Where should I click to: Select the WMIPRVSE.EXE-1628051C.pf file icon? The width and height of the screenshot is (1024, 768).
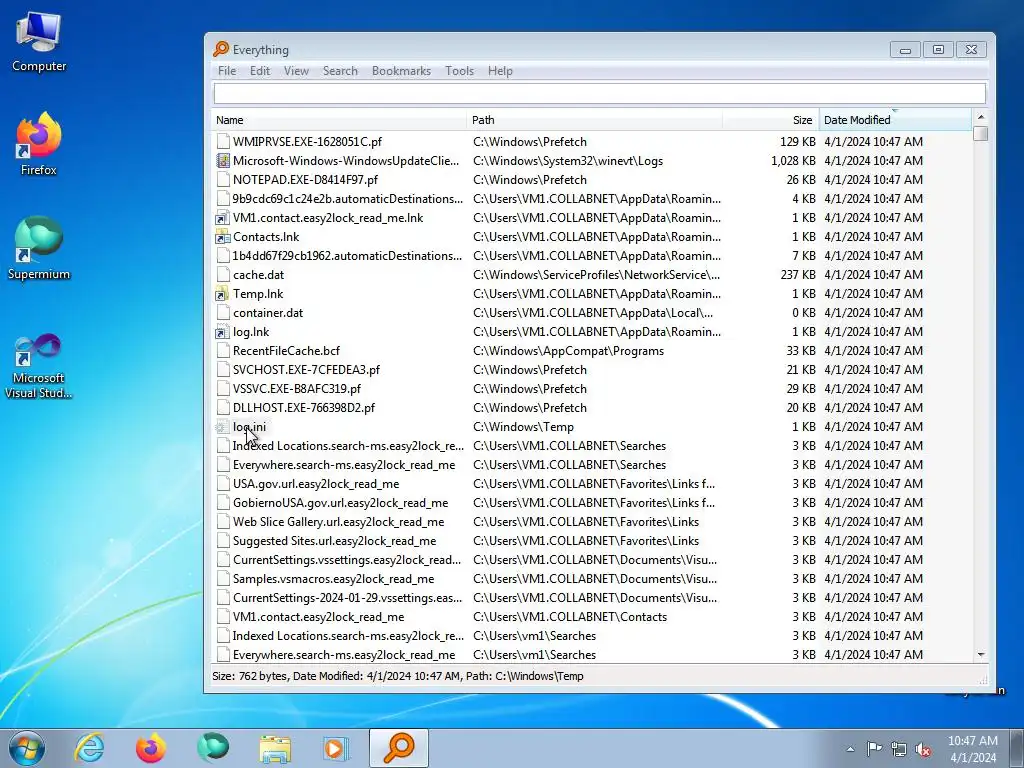tap(223, 142)
